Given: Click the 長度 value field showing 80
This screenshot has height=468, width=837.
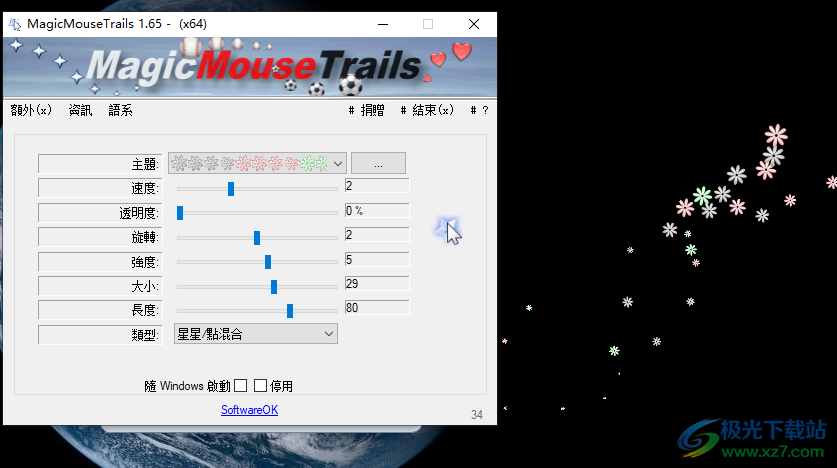Looking at the screenshot, I should pyautogui.click(x=377, y=308).
